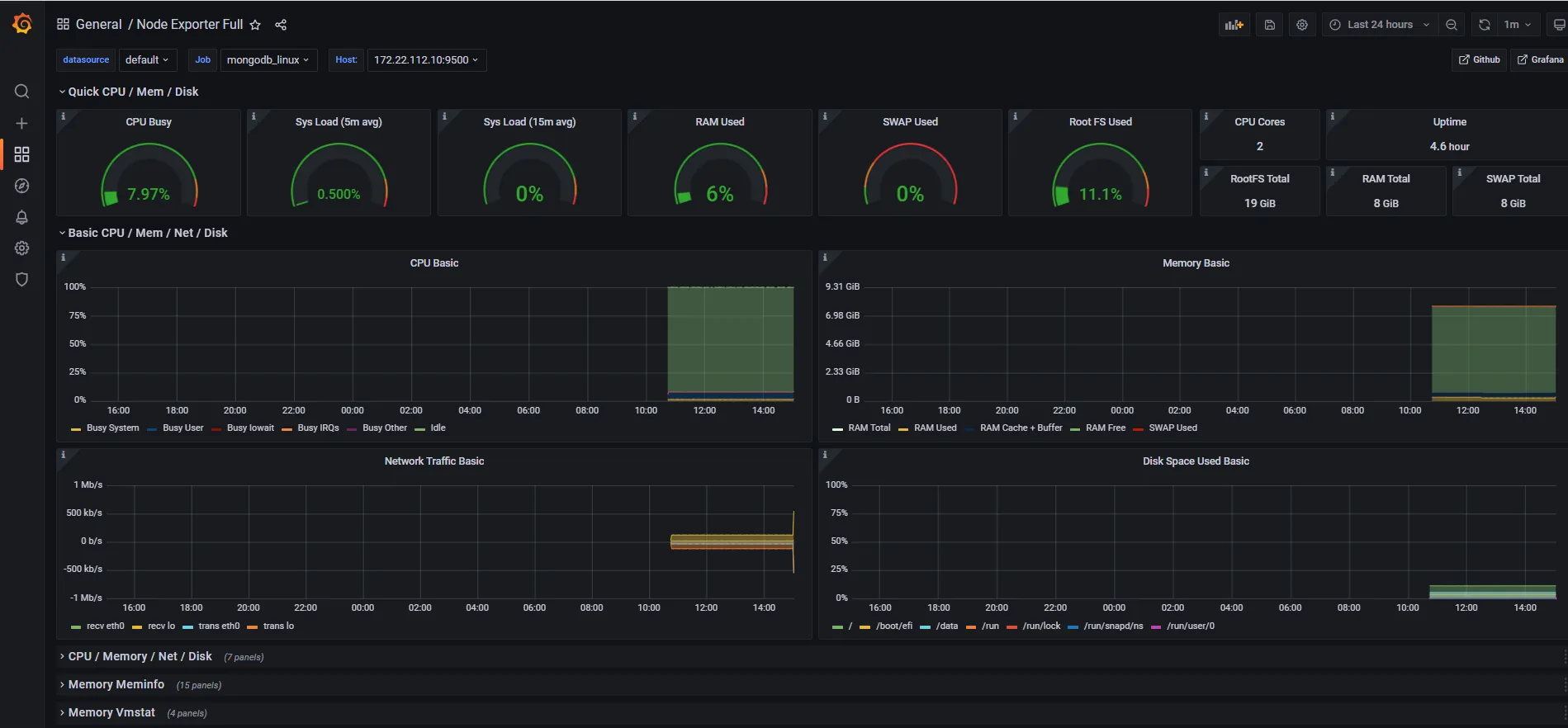This screenshot has height=728, width=1568.
Task: Zoom out the time range
Action: click(x=1452, y=25)
